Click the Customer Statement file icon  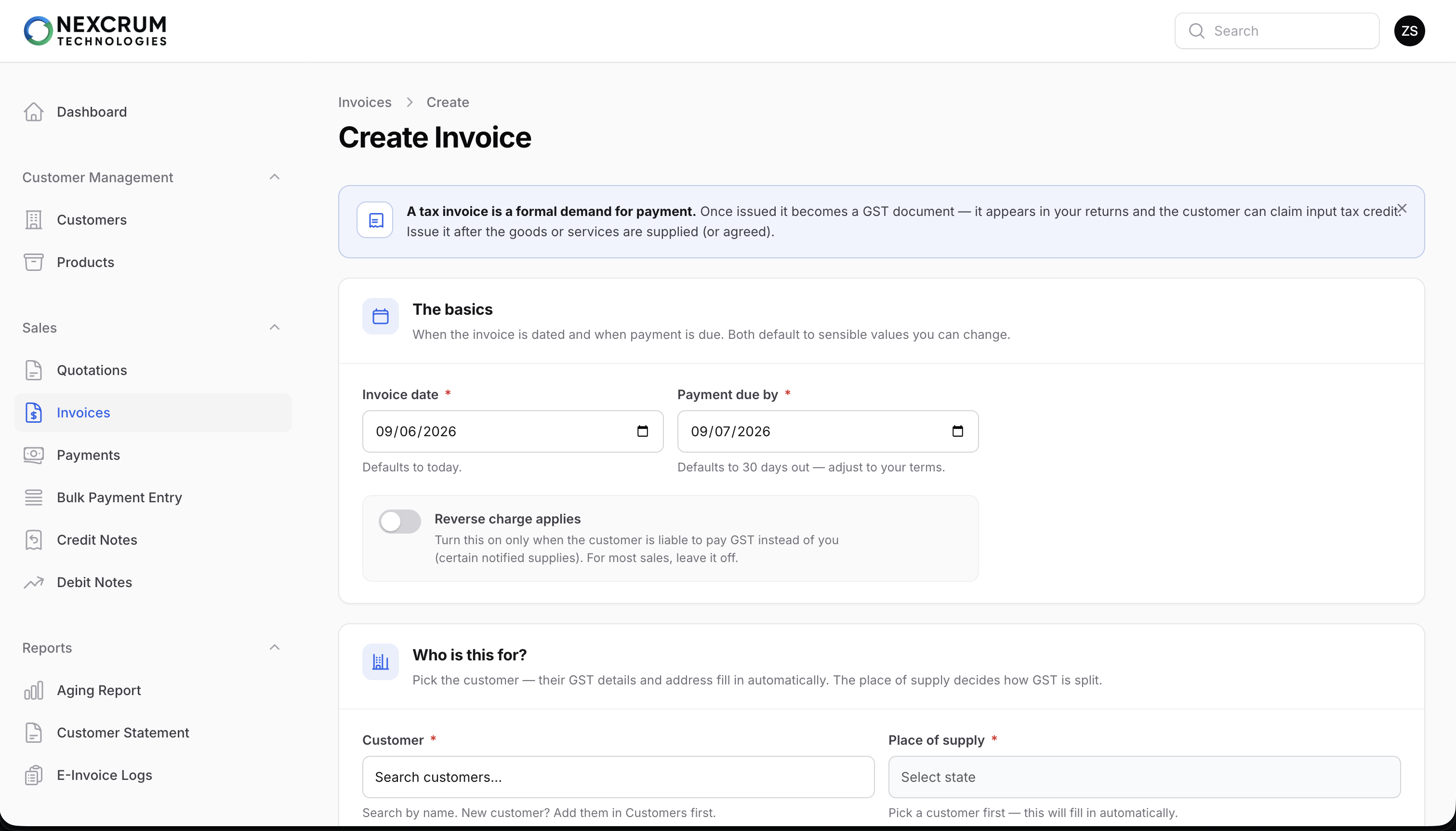[34, 732]
